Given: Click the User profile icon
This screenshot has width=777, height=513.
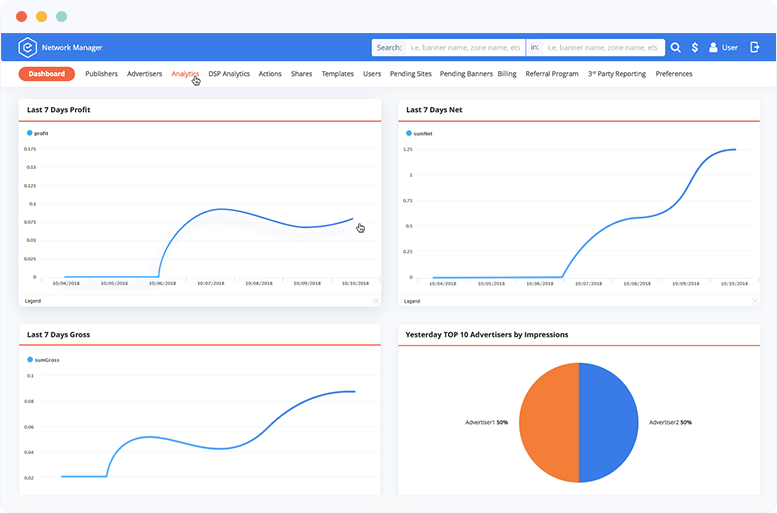Looking at the screenshot, I should pyautogui.click(x=713, y=47).
